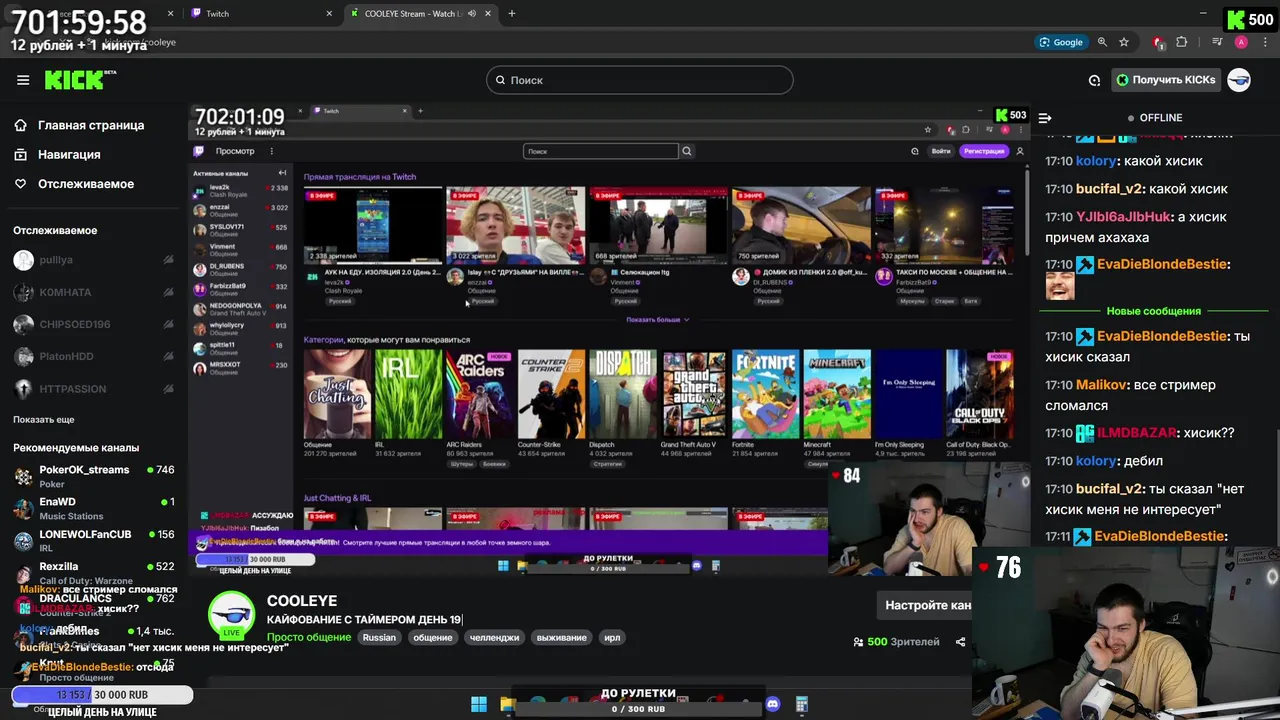
Task: Open the 'Просмотр' tab in streamed Twitch
Action: 235,151
